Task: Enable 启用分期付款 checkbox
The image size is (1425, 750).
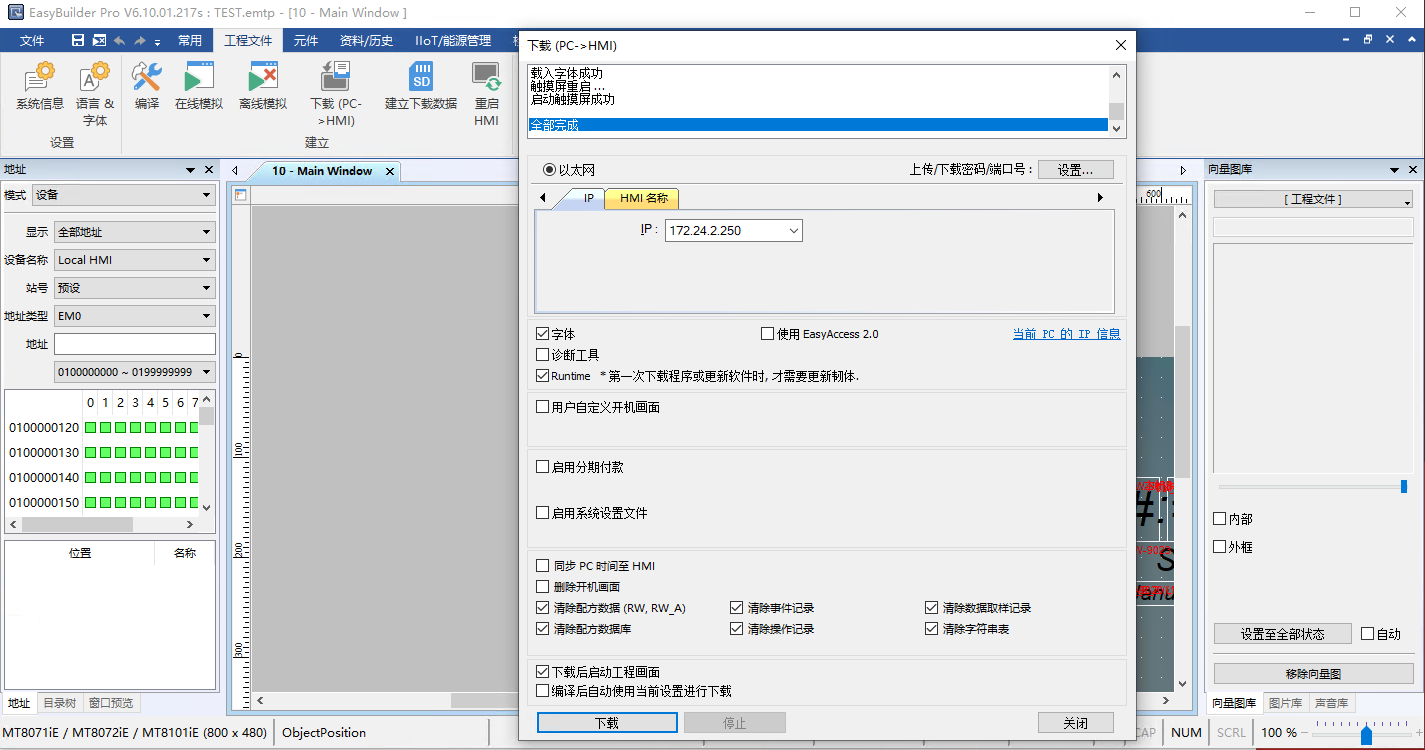Action: pyautogui.click(x=543, y=467)
